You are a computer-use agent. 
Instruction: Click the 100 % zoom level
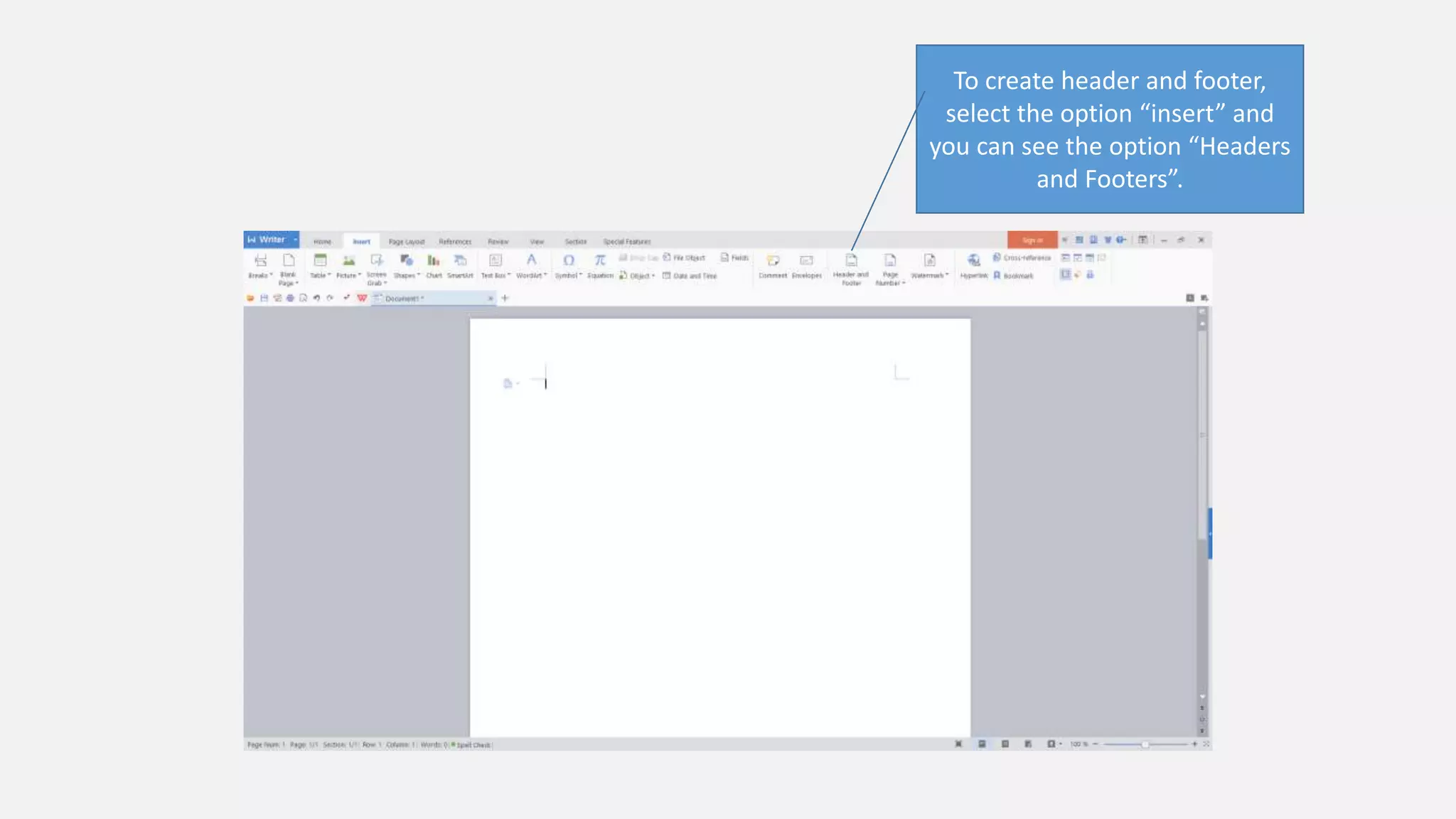1079,744
